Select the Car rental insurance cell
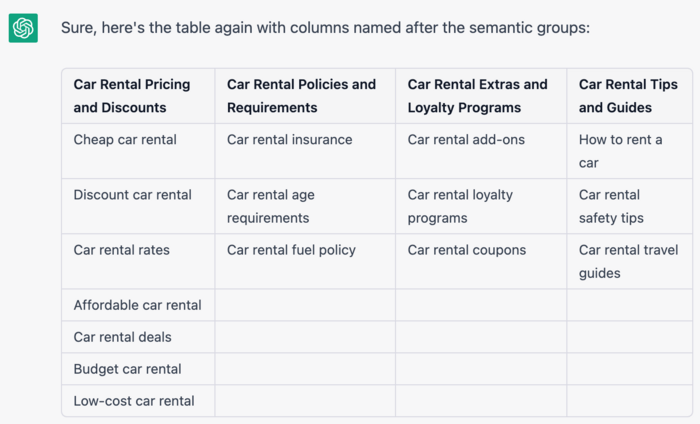The image size is (700, 424). coord(290,140)
